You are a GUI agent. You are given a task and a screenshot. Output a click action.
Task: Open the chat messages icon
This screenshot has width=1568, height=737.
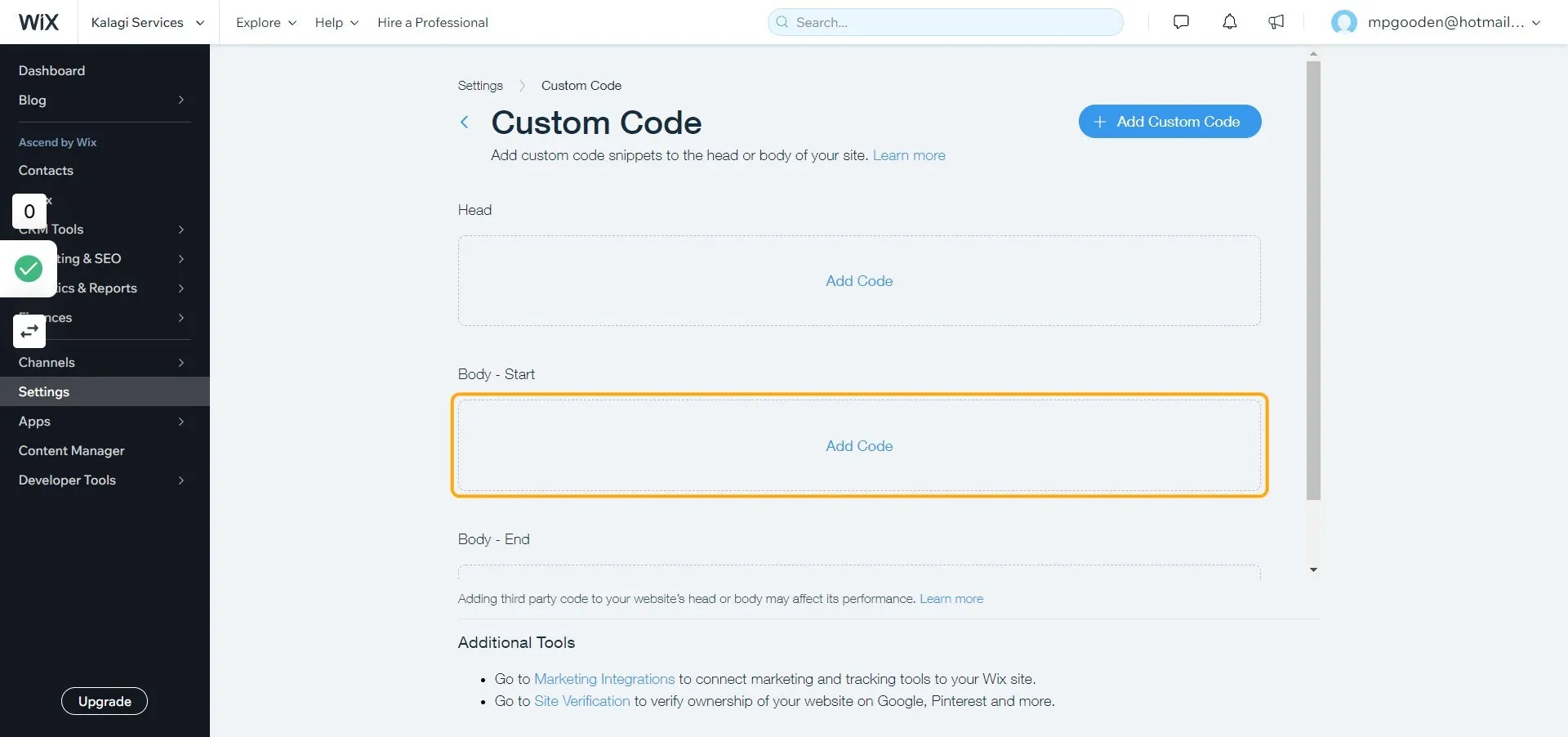1181,22
